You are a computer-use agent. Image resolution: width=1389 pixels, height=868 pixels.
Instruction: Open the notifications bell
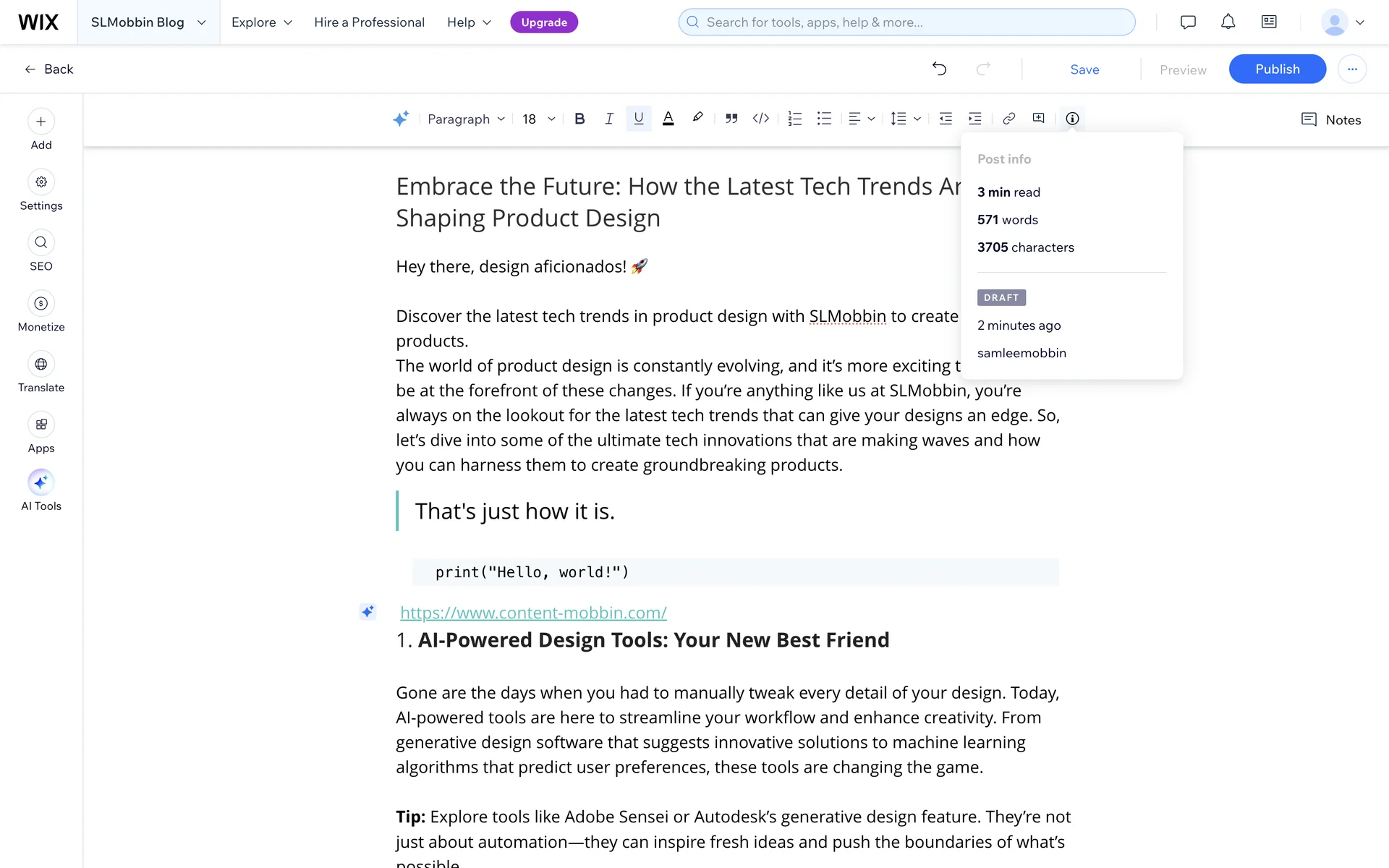coord(1228,22)
